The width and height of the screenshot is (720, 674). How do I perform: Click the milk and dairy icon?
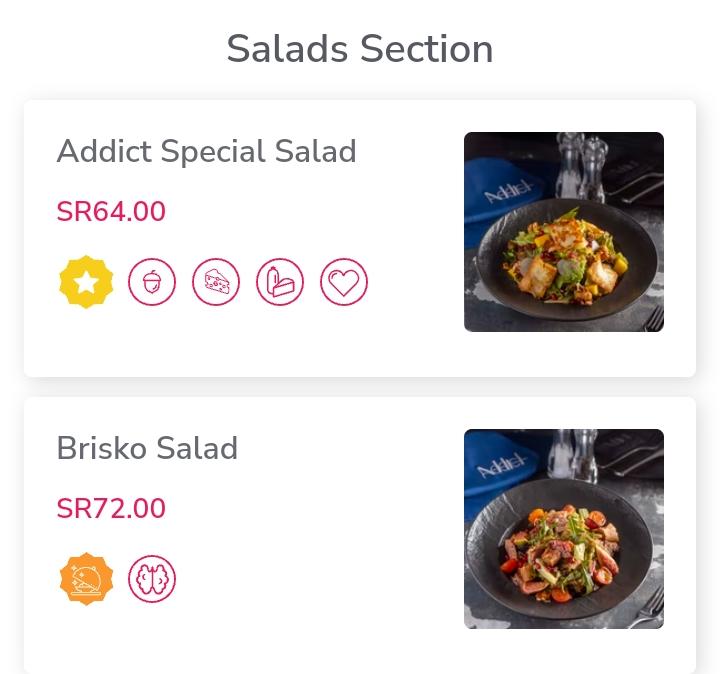click(x=280, y=282)
